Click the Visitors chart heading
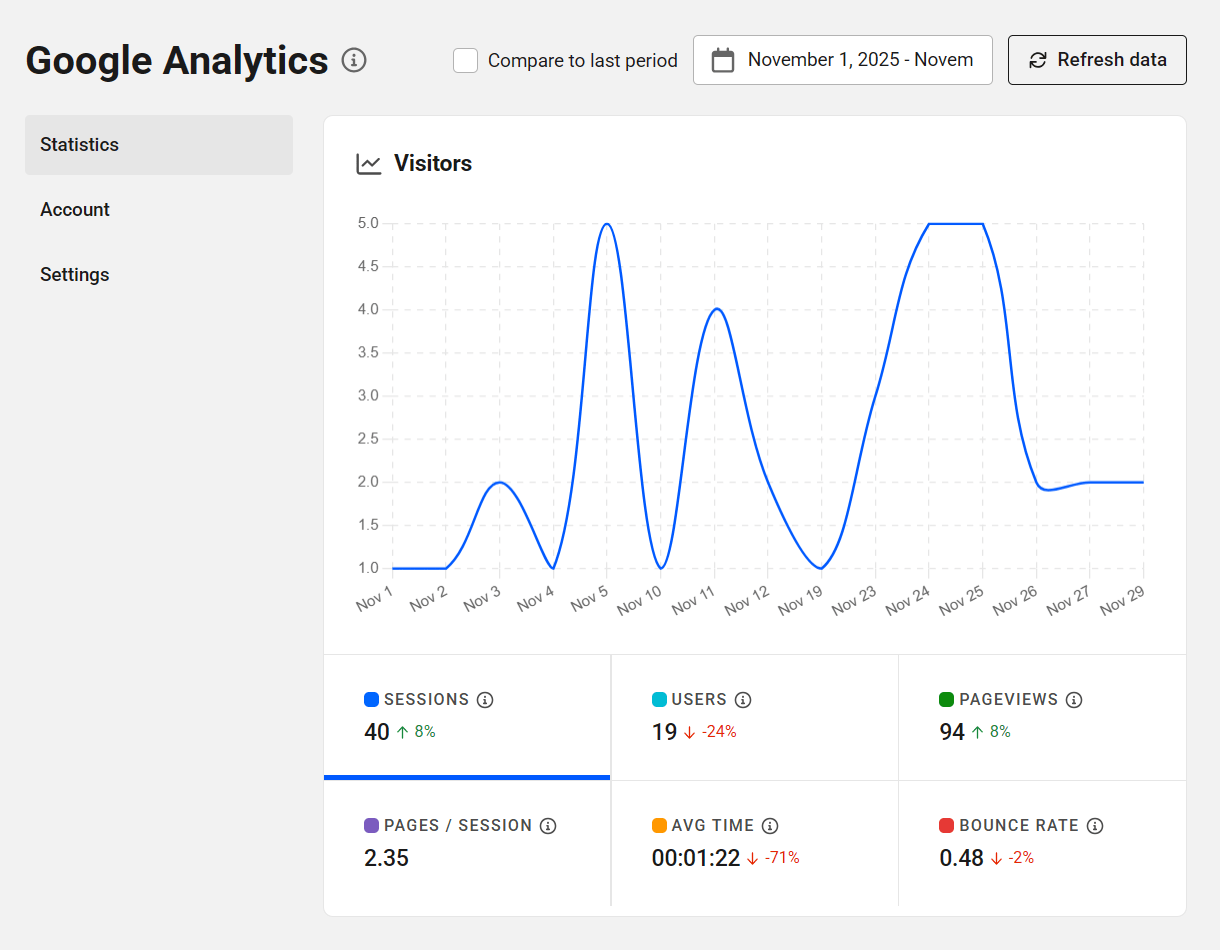The height and width of the screenshot is (950, 1220). point(433,164)
